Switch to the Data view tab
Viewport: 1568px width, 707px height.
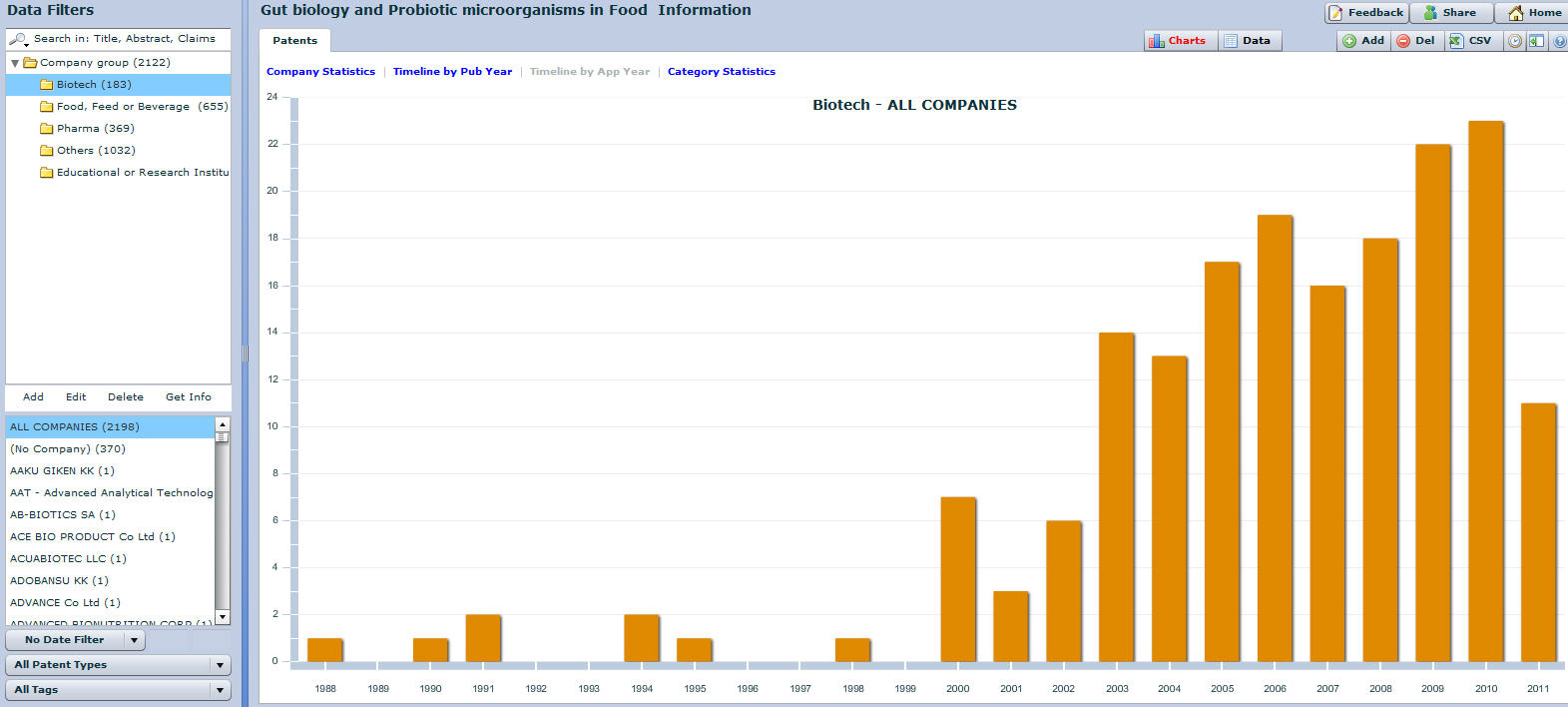[x=1248, y=41]
